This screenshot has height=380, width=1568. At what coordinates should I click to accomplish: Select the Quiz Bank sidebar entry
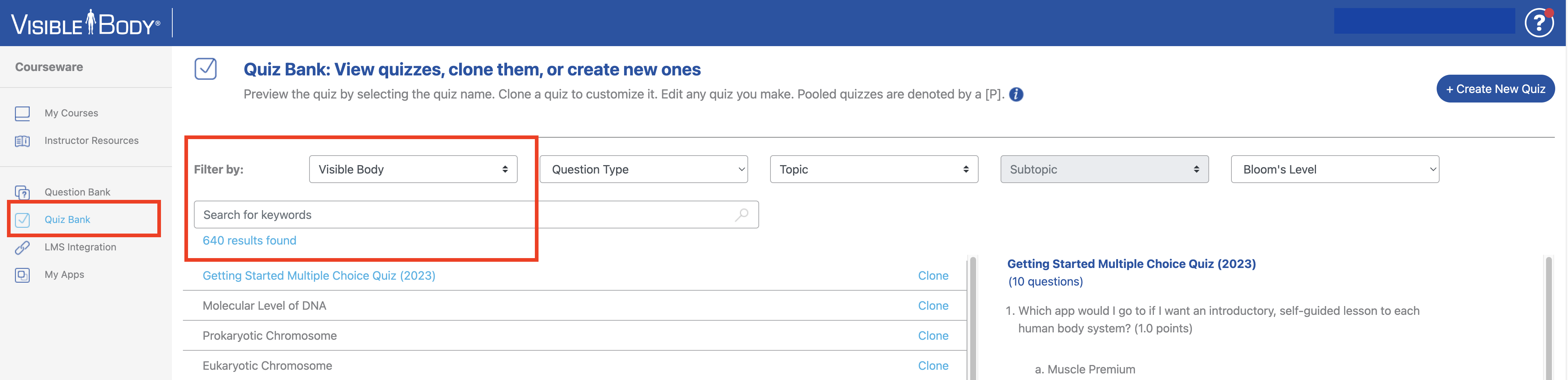click(67, 219)
